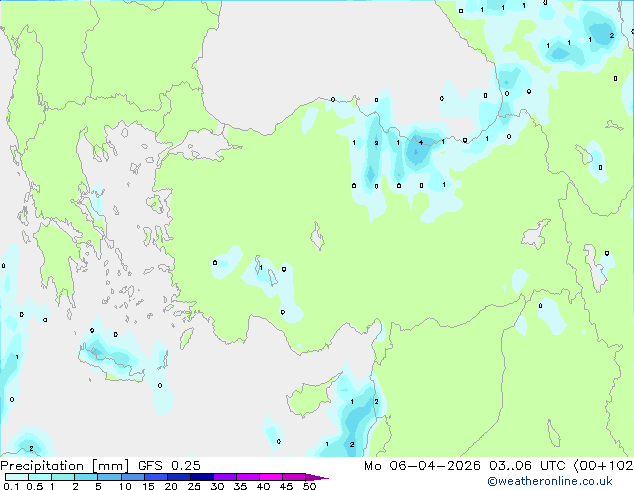This screenshot has height=490, width=634.
Task: Click the 0.5–1 mm legend color swatch
Action: tap(40, 477)
